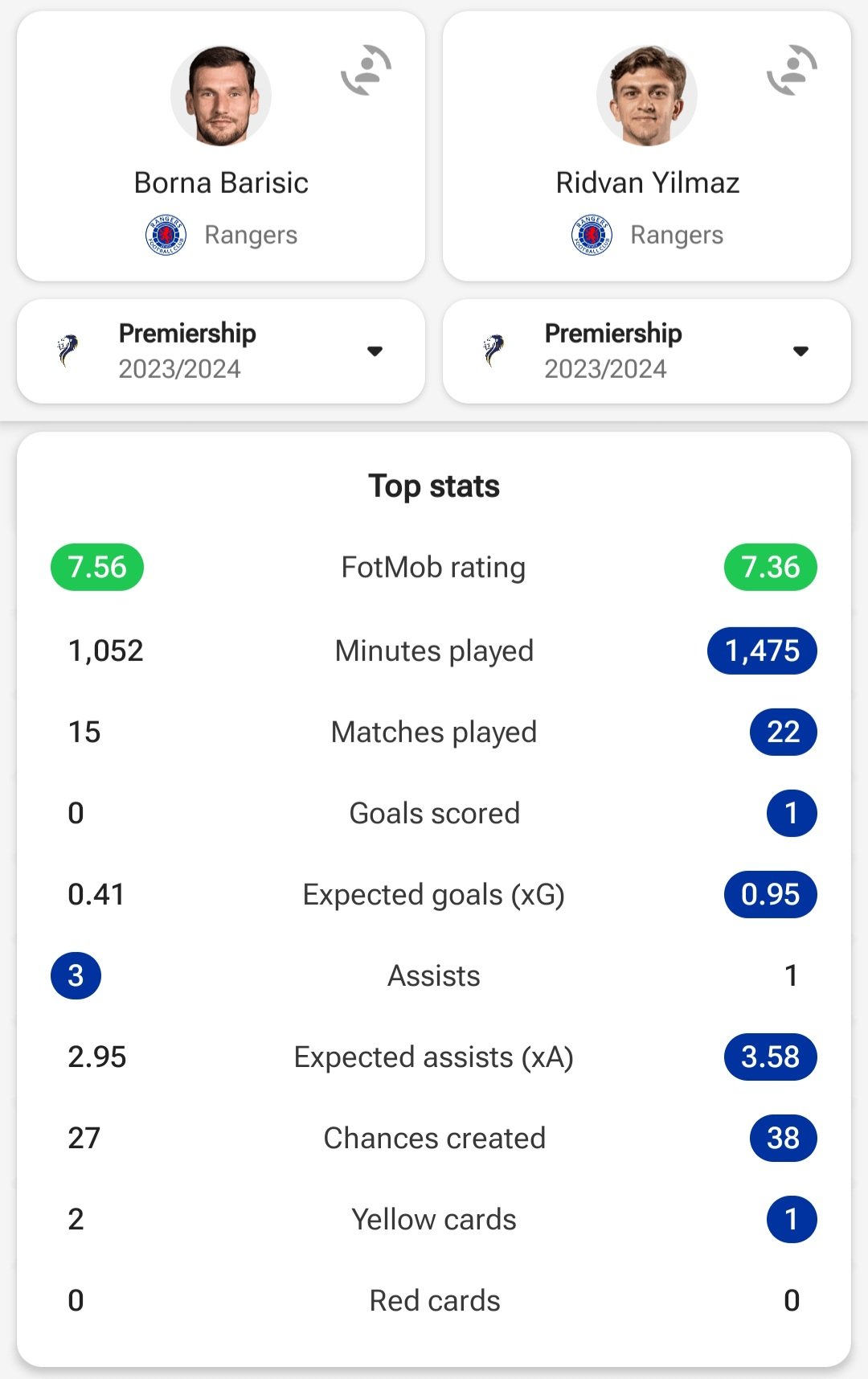Click the Rangers team name under Yilmaz
The image size is (868, 1379).
677,235
